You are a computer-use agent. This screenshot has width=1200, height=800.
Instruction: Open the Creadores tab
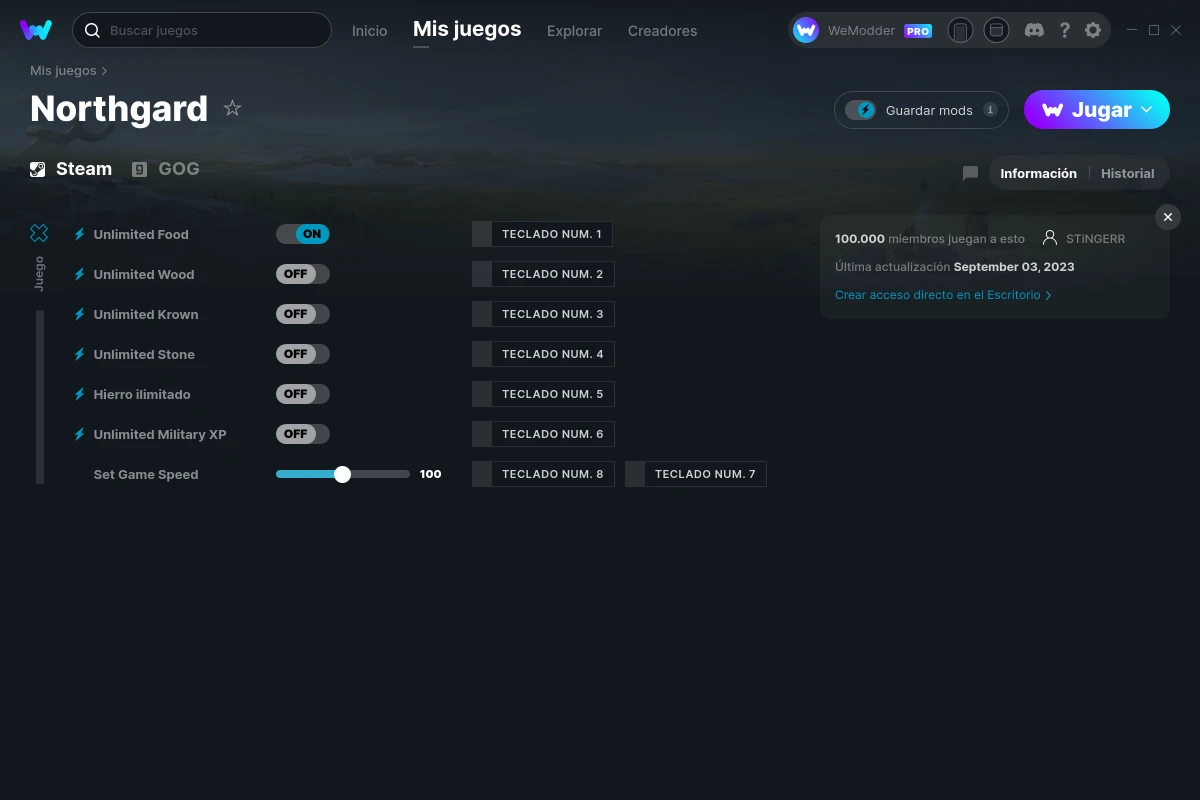pyautogui.click(x=662, y=31)
